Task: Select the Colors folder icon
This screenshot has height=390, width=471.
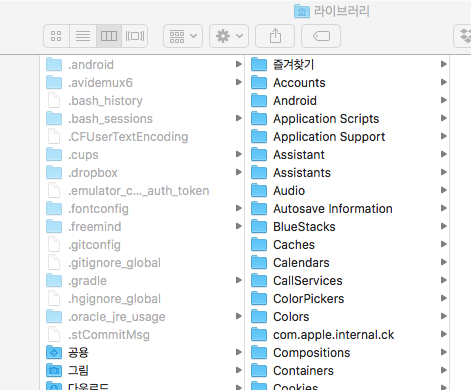Action: 259,316
